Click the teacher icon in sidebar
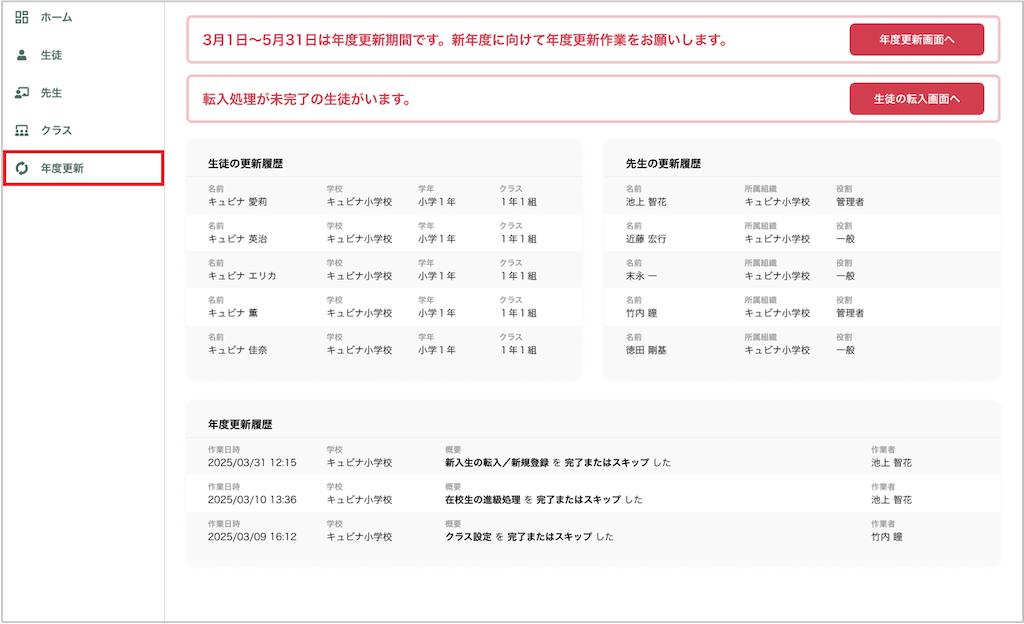This screenshot has width=1024, height=624. (x=22, y=93)
